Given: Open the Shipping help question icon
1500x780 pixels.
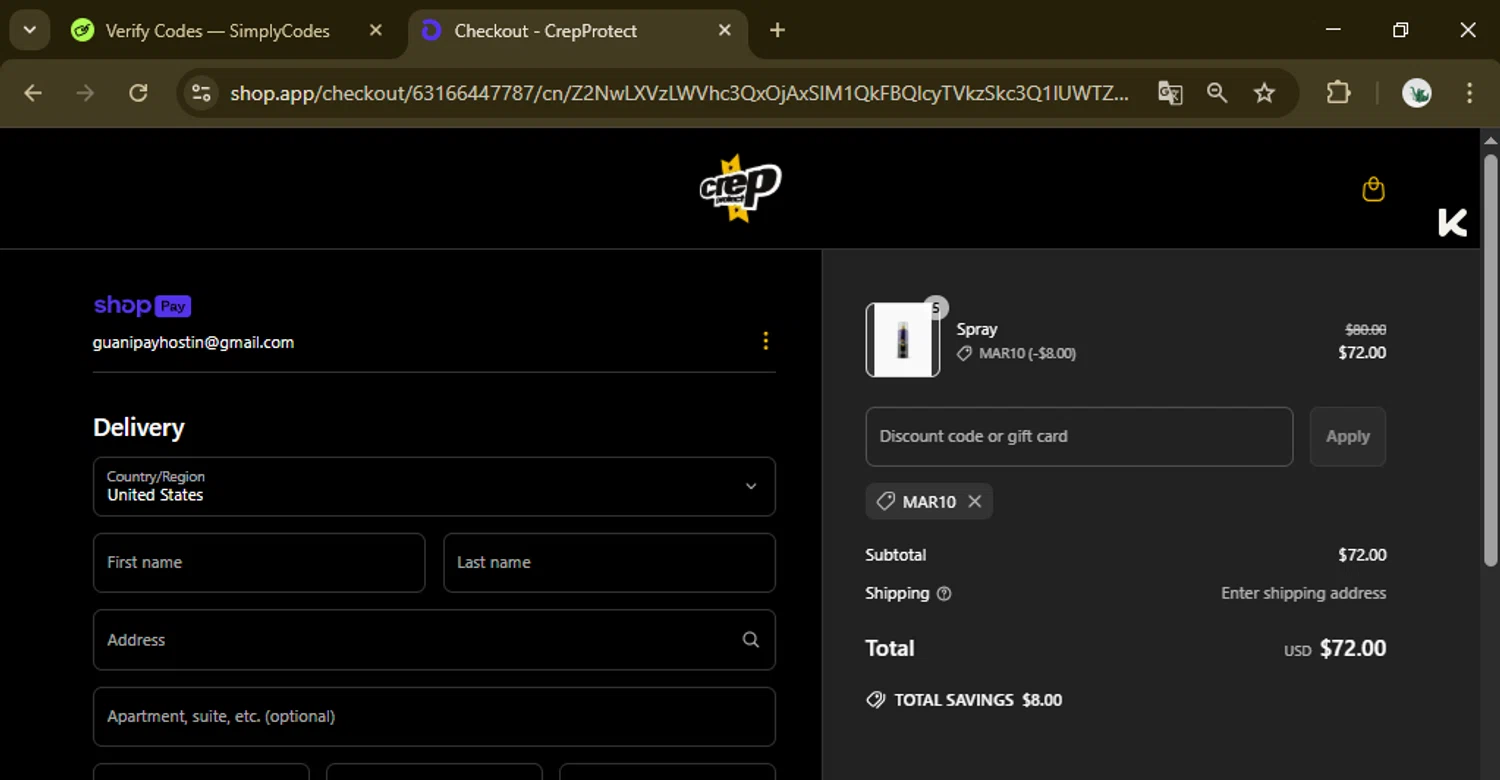Looking at the screenshot, I should pyautogui.click(x=944, y=594).
